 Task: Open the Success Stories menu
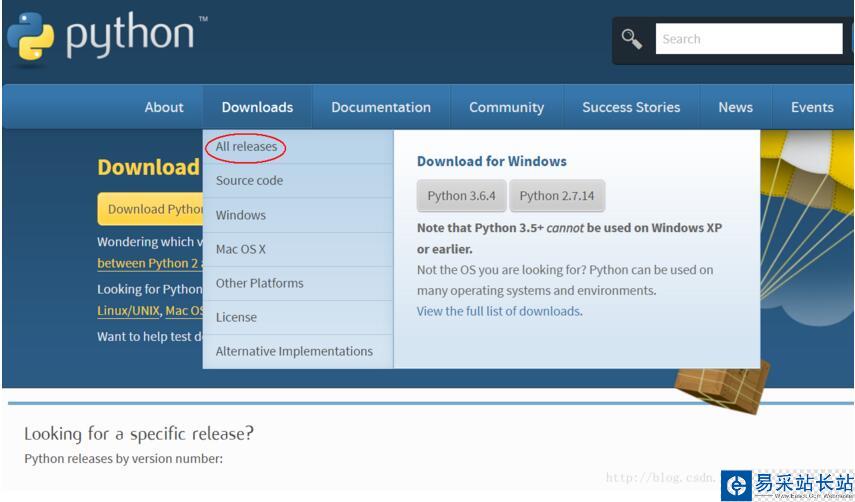[x=631, y=107]
